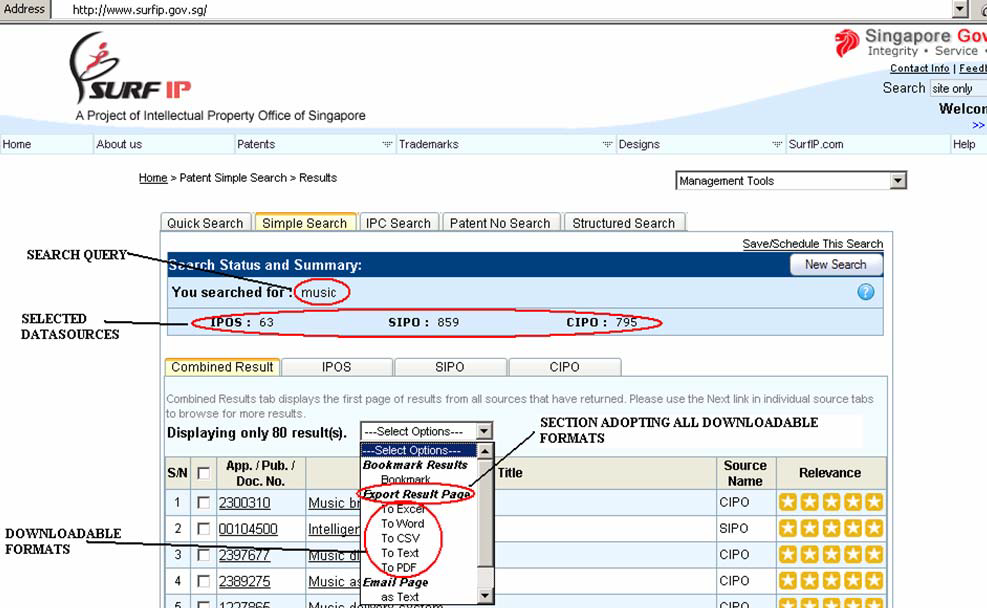The height and width of the screenshot is (608, 987).
Task: Open document number 2389275
Action: point(245,582)
